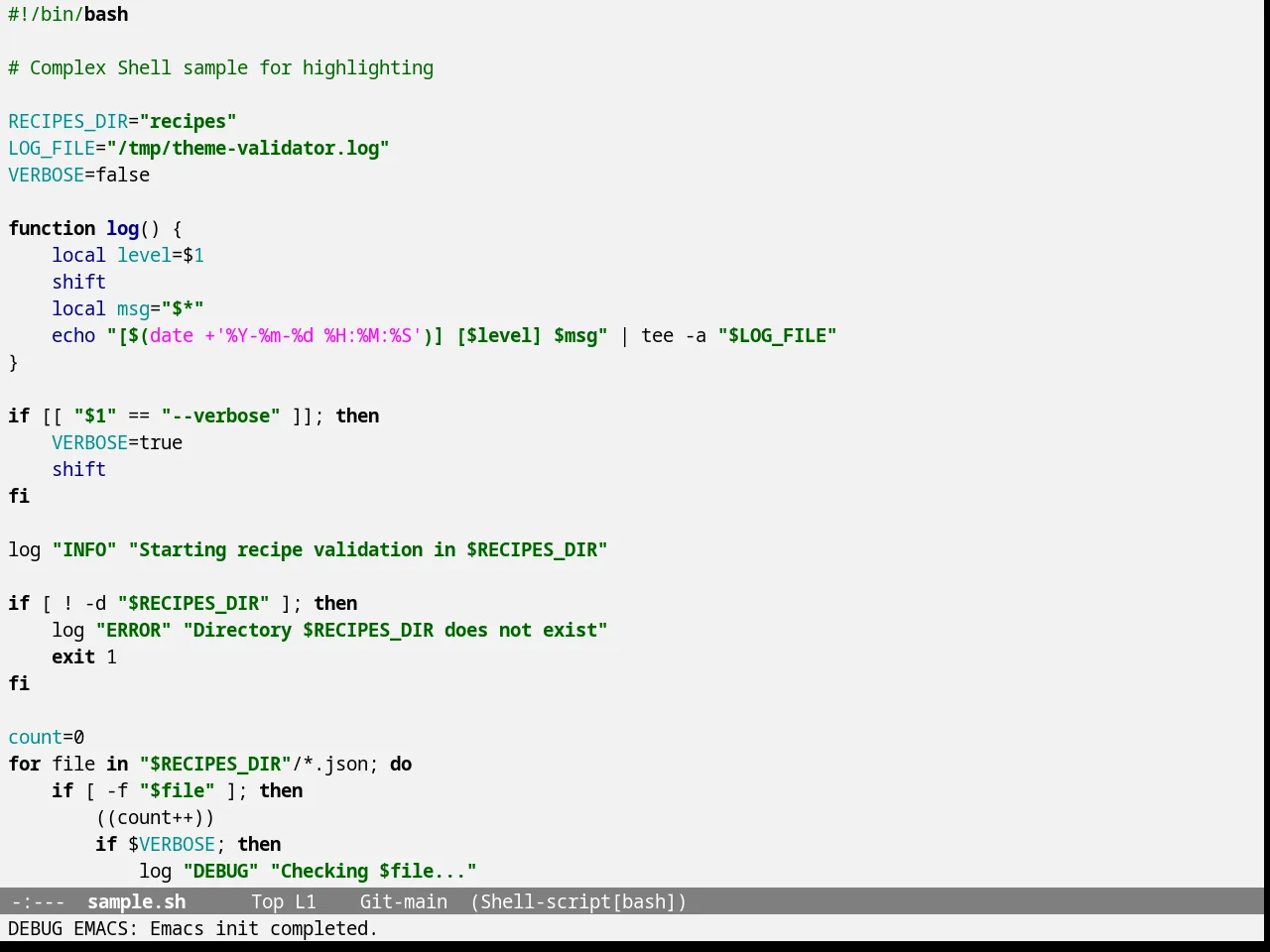Click the date command in echo line
This screenshot has height=952, width=1270.
pyautogui.click(x=172, y=335)
